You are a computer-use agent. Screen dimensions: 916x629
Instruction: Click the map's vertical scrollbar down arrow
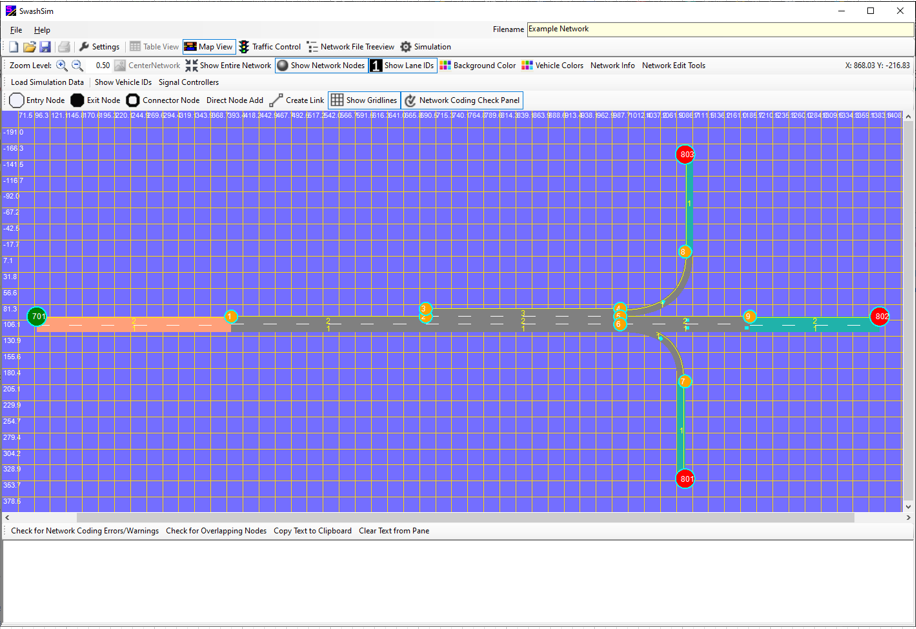click(x=908, y=507)
